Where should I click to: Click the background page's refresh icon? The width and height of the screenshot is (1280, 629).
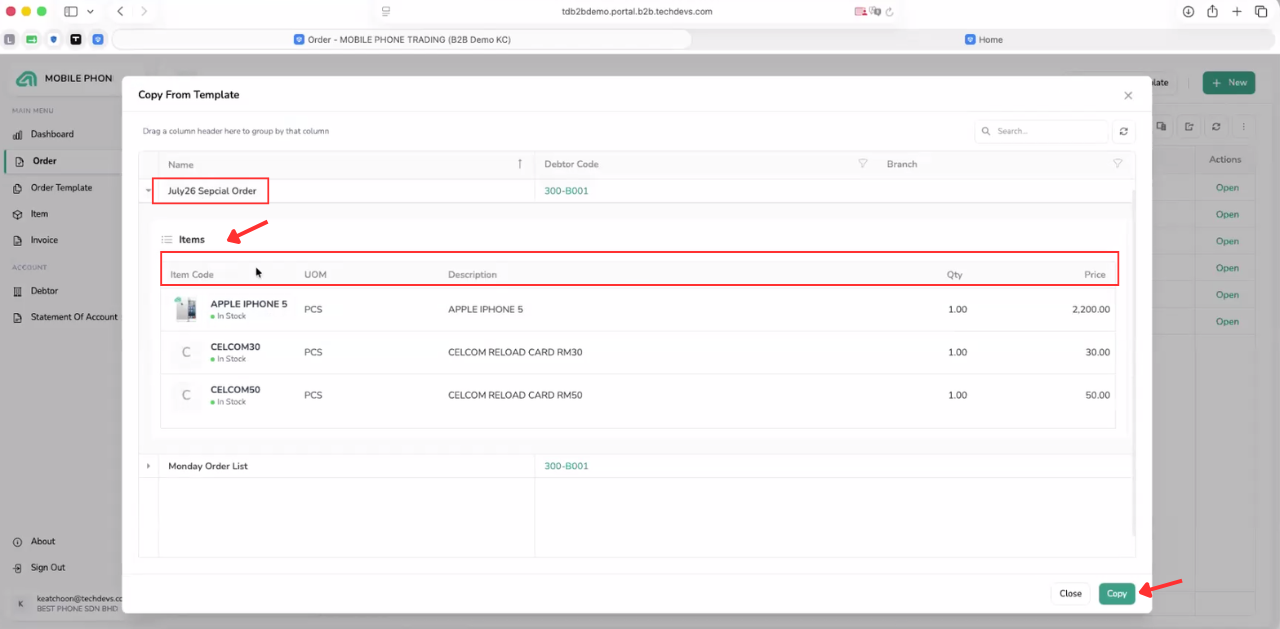coord(1216,127)
